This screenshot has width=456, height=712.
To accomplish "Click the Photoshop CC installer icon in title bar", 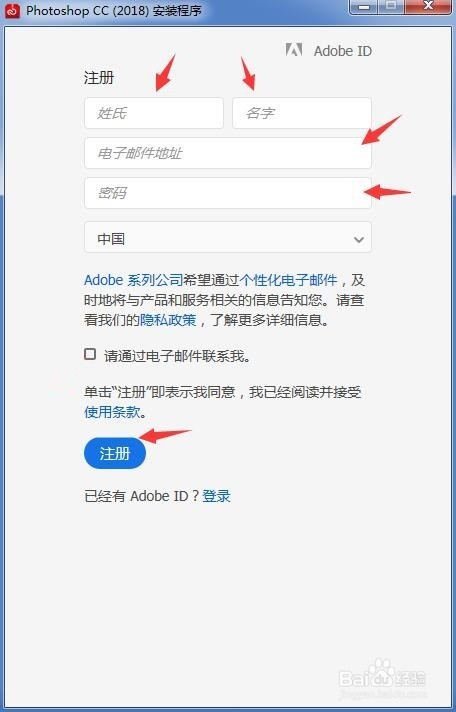I will click(x=13, y=11).
